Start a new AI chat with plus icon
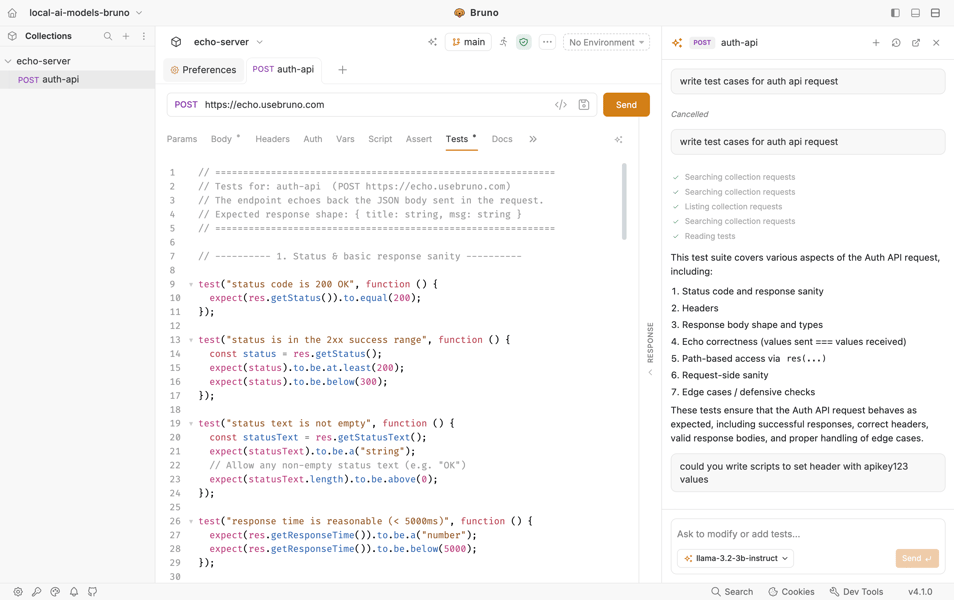The width and height of the screenshot is (954, 600). [876, 43]
